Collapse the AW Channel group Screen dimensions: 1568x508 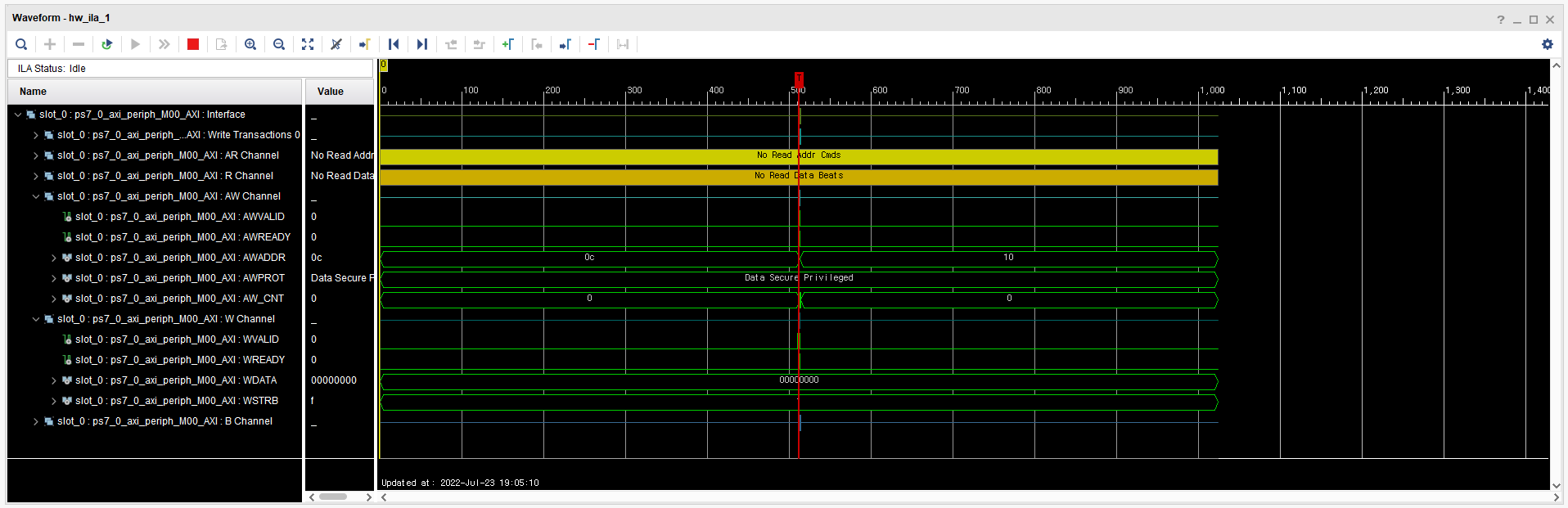[36, 196]
